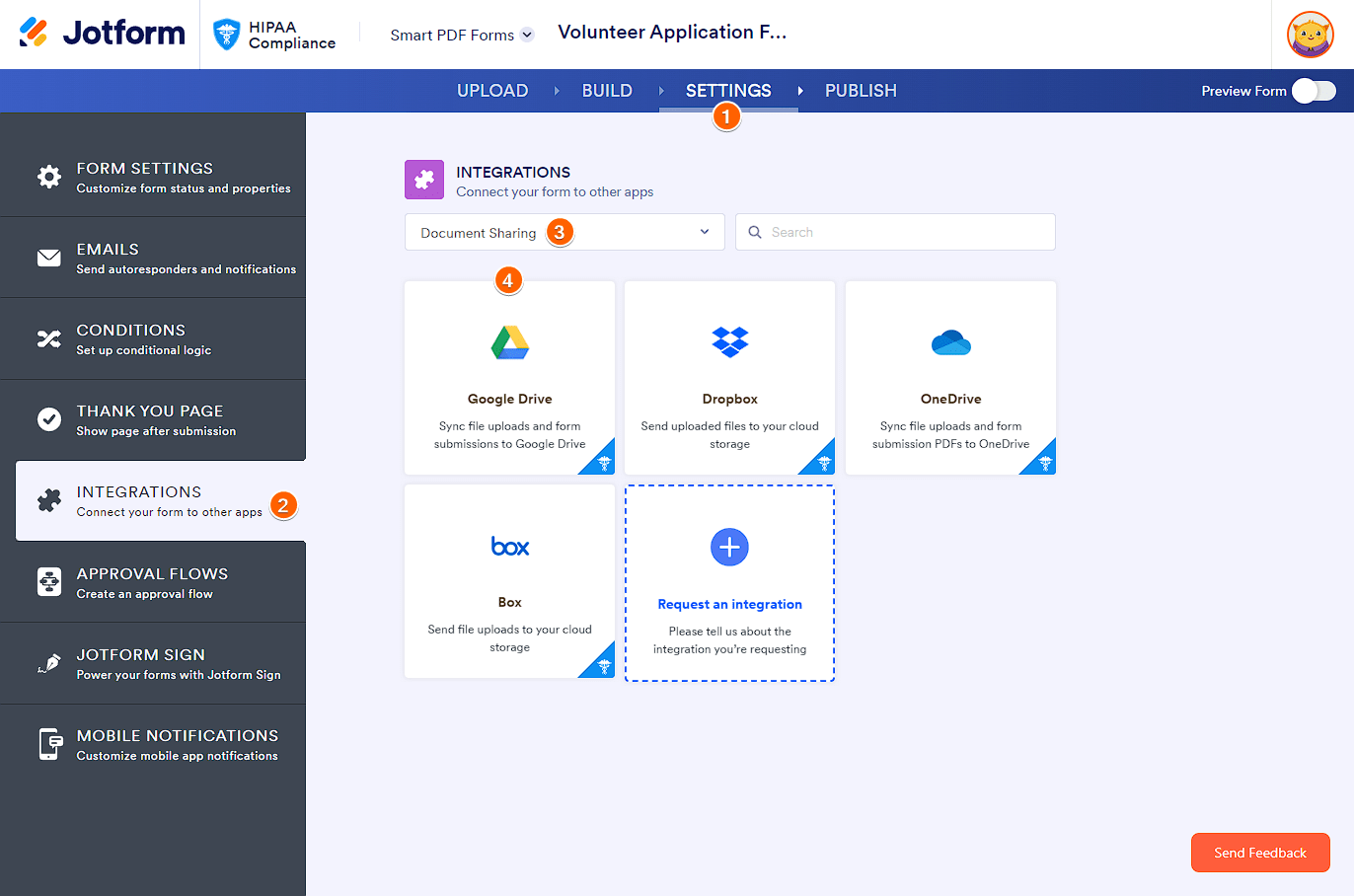Click the Box card description text
This screenshot has width=1354, height=896.
510,638
